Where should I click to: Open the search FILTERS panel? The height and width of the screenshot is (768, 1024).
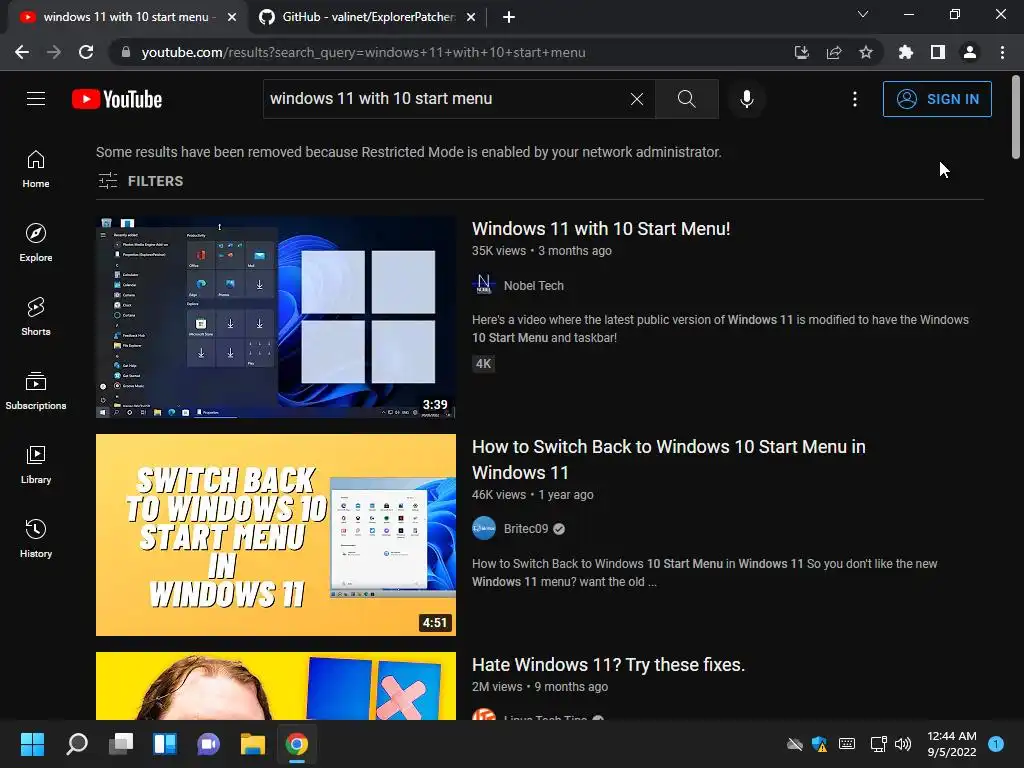click(140, 181)
